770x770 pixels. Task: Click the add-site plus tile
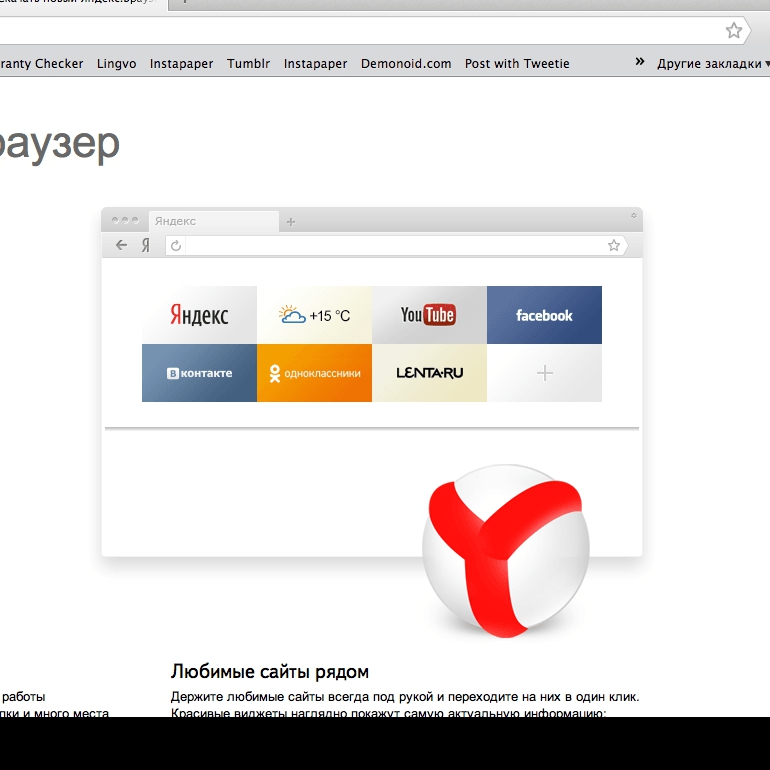544,373
